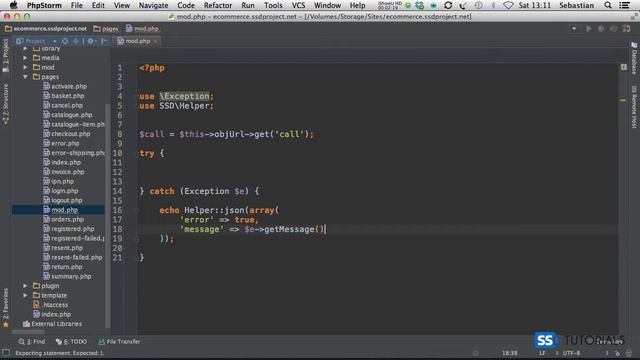Click the mod.php breadcrumb in navigation bar

142,29
